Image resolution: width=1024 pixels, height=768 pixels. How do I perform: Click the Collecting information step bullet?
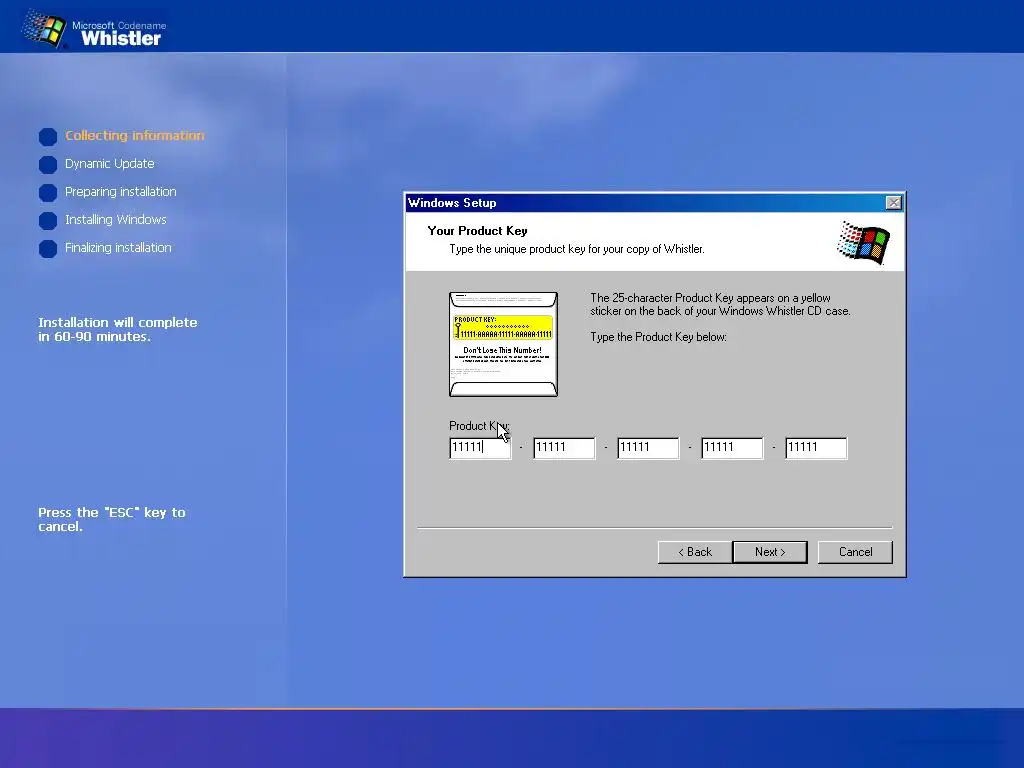coord(48,136)
